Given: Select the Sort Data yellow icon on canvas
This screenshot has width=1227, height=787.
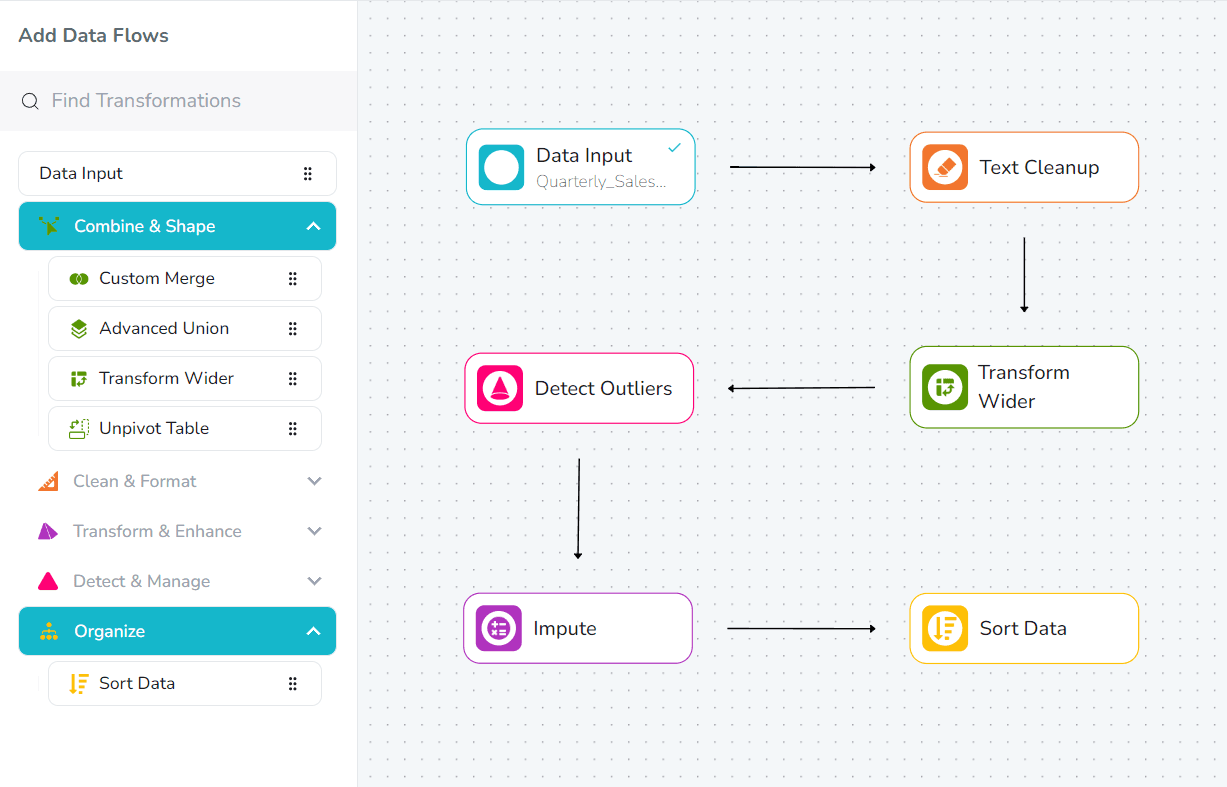Looking at the screenshot, I should (x=944, y=628).
